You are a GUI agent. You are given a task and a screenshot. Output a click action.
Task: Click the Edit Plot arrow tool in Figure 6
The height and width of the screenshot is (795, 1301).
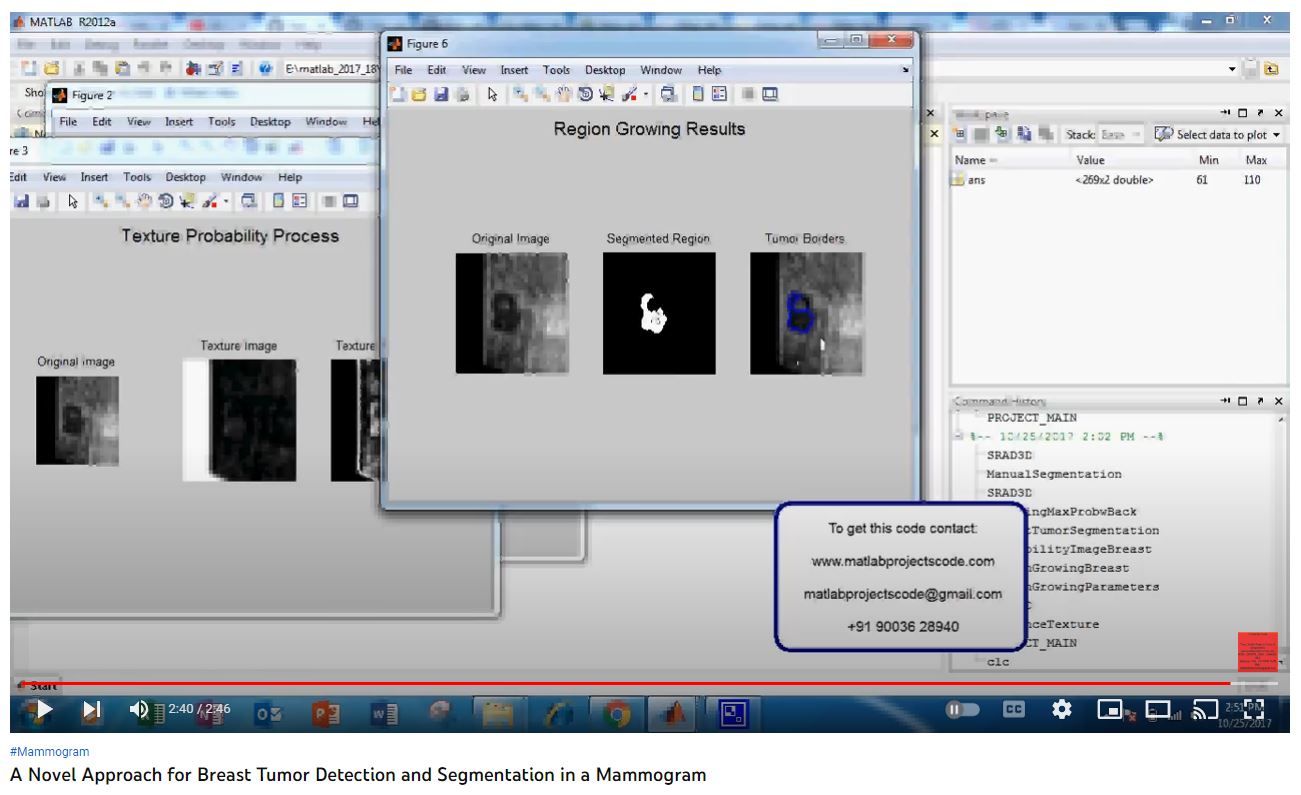[x=492, y=95]
